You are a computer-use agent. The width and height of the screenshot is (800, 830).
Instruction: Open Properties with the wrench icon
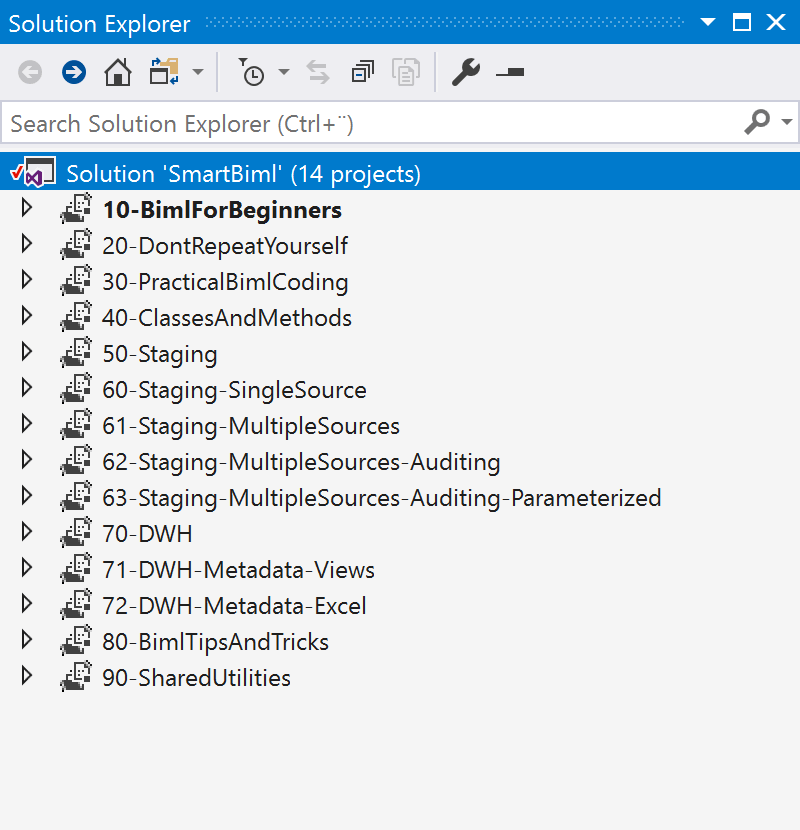[465, 72]
